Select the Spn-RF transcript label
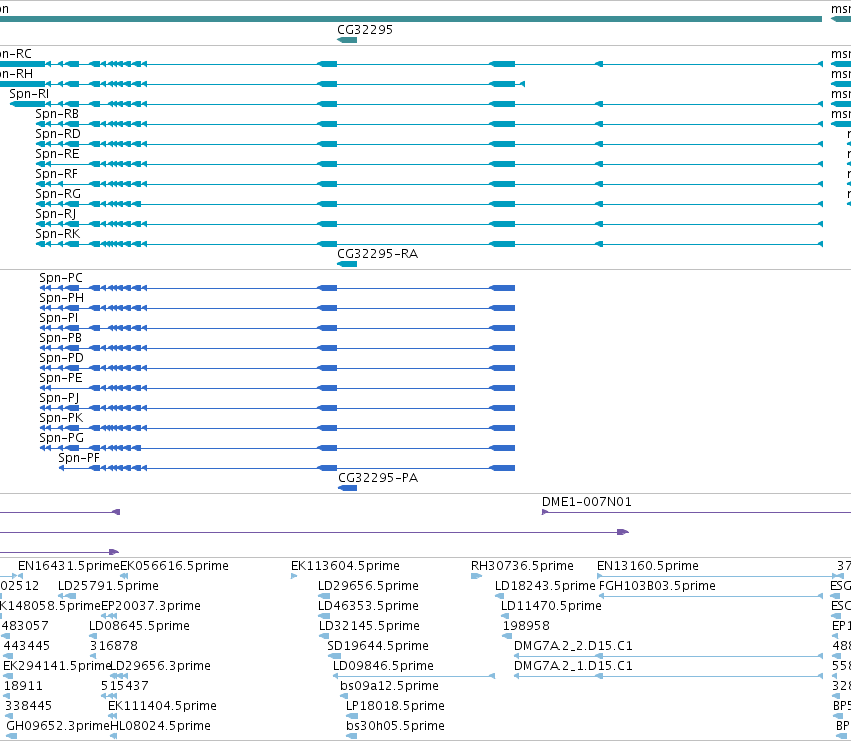The image size is (851, 741). coord(56,174)
